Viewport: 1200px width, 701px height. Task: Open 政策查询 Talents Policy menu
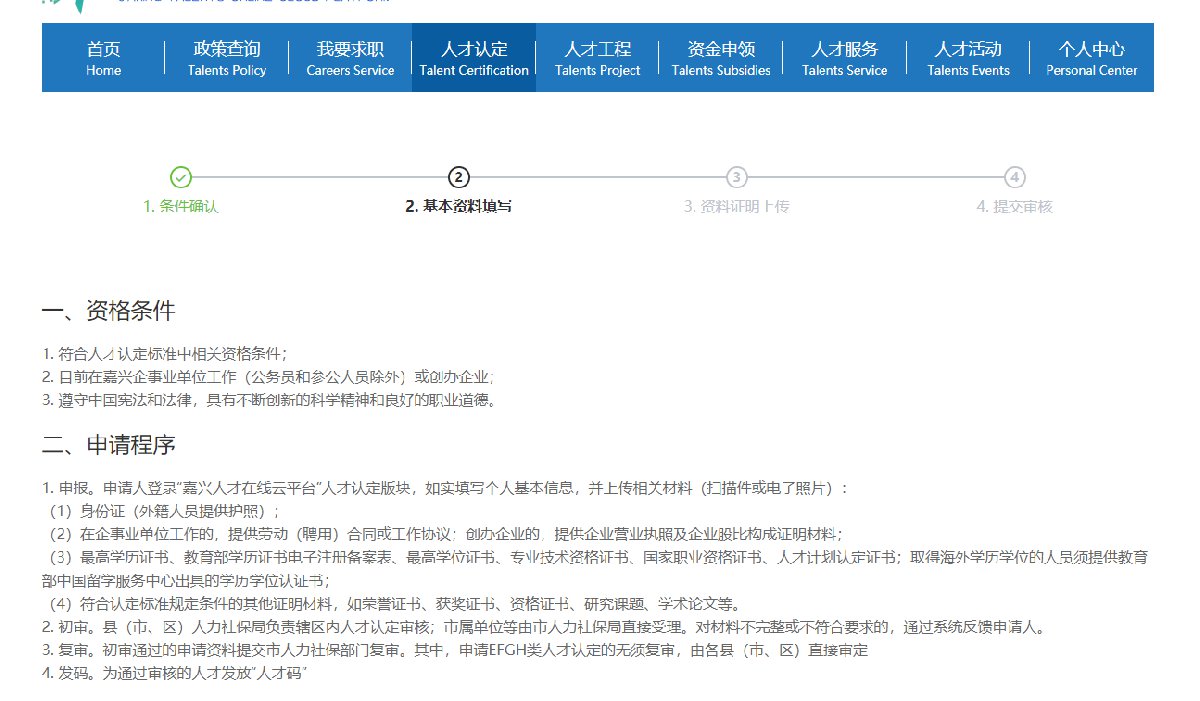click(227, 58)
